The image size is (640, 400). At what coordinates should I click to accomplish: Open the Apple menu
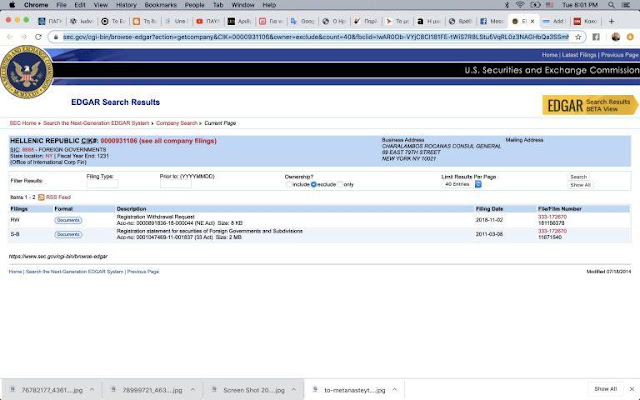12,5
